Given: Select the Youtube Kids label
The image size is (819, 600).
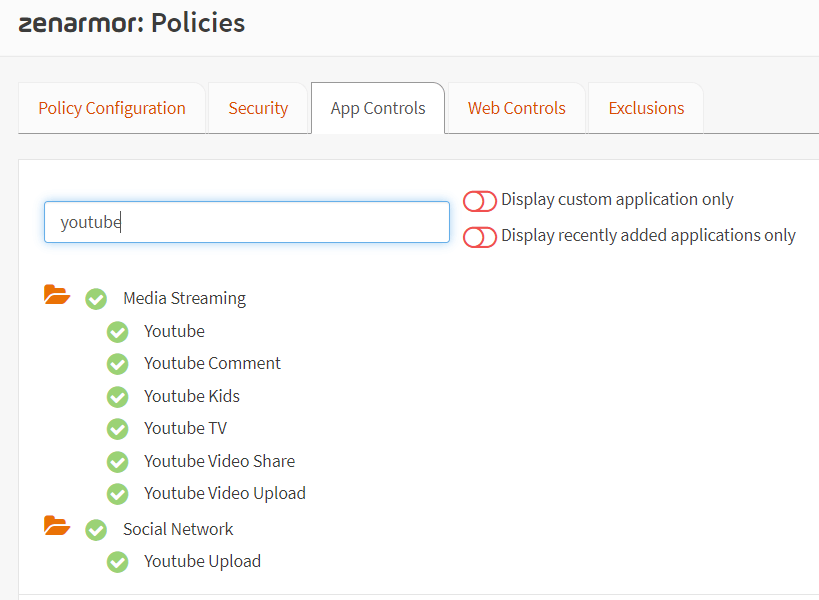Looking at the screenshot, I should (192, 396).
